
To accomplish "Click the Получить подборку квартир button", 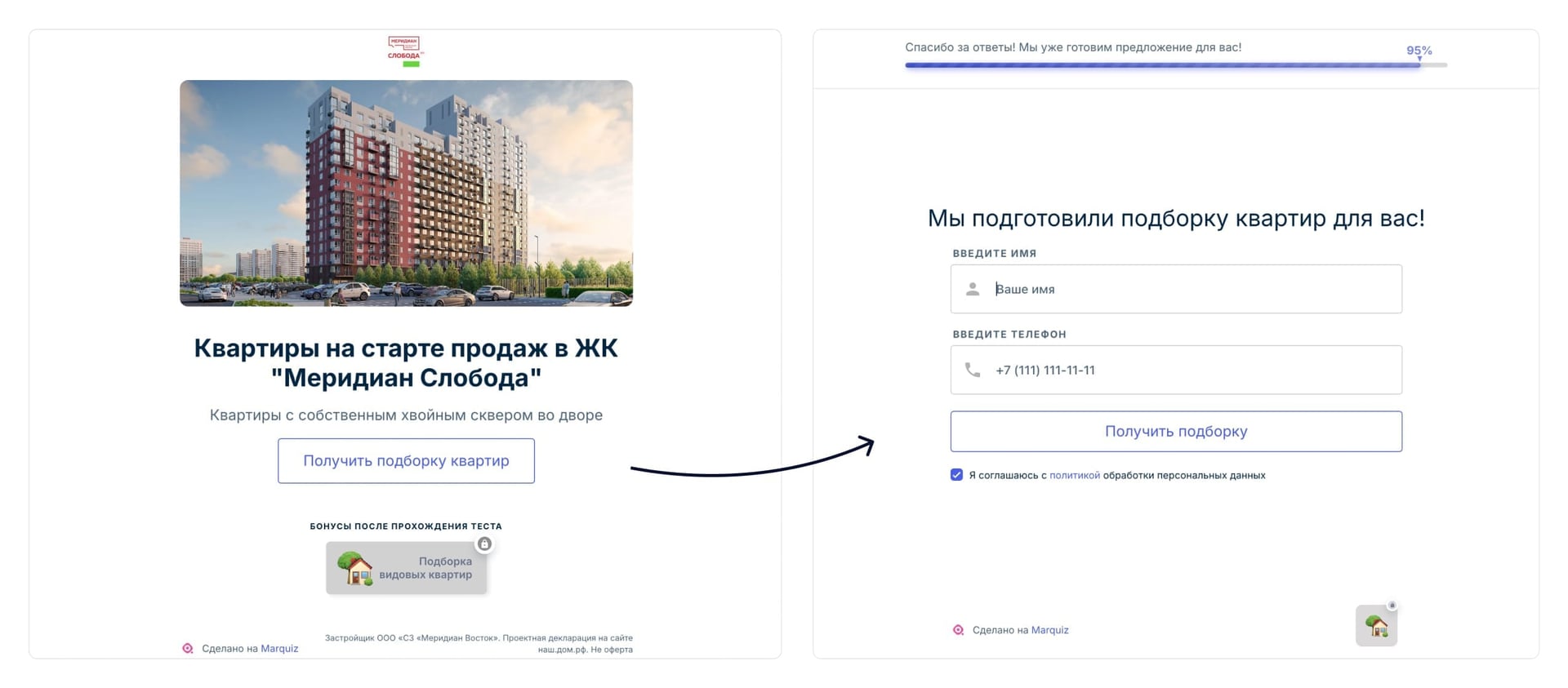I will [x=406, y=460].
